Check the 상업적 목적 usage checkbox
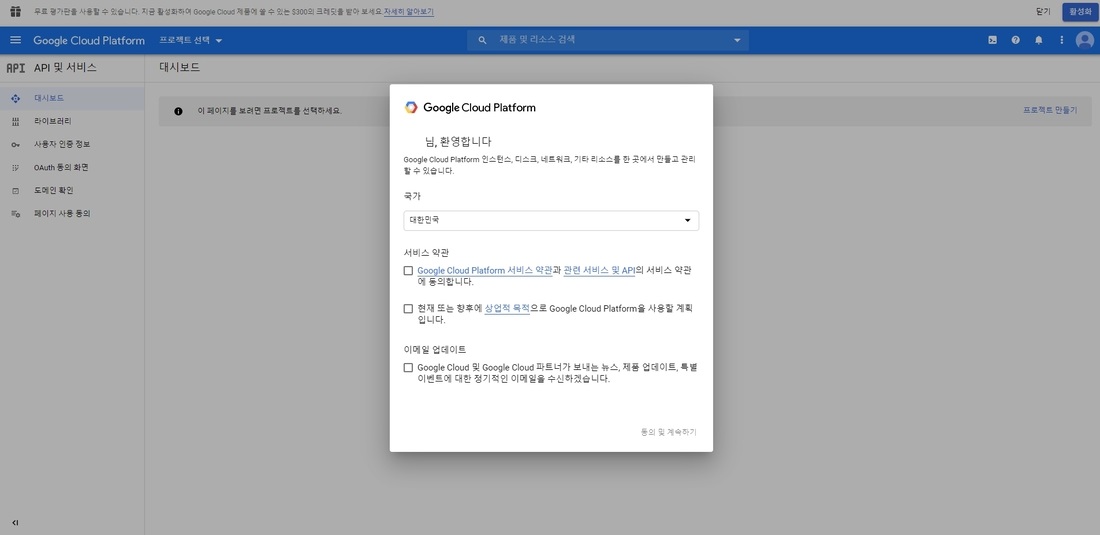 tap(408, 309)
